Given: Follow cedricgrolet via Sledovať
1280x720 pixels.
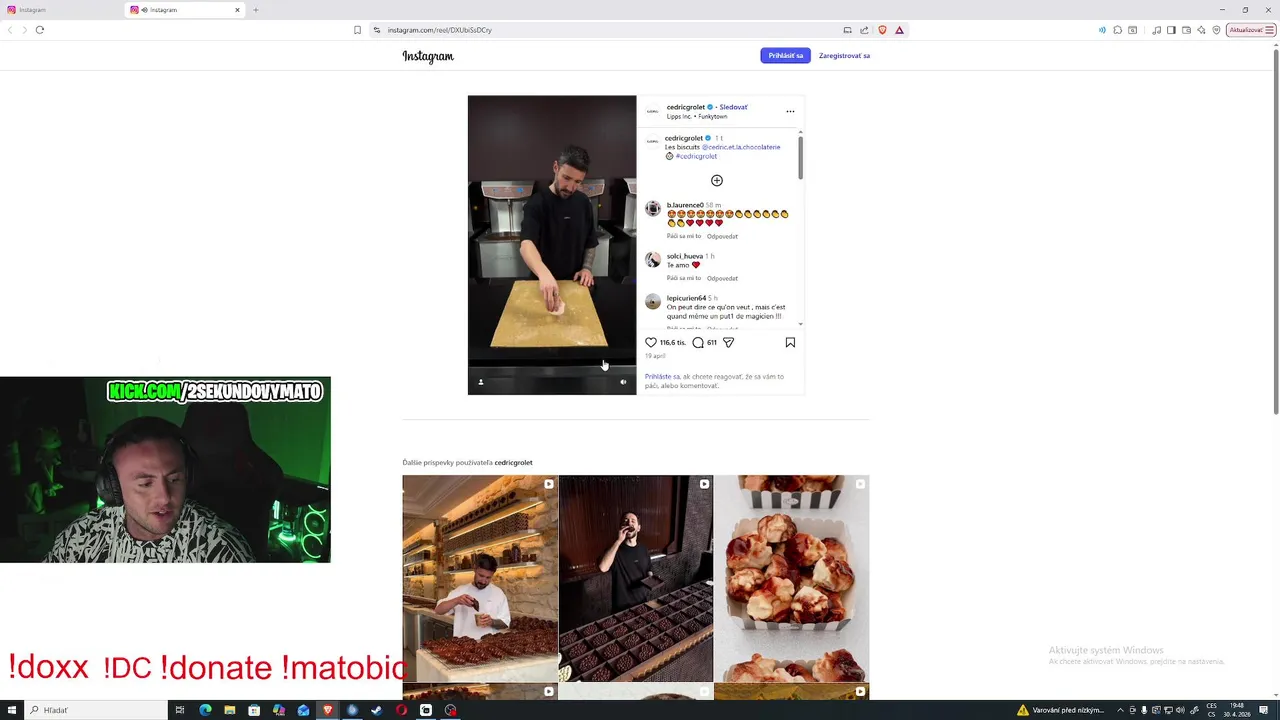Looking at the screenshot, I should point(733,107).
